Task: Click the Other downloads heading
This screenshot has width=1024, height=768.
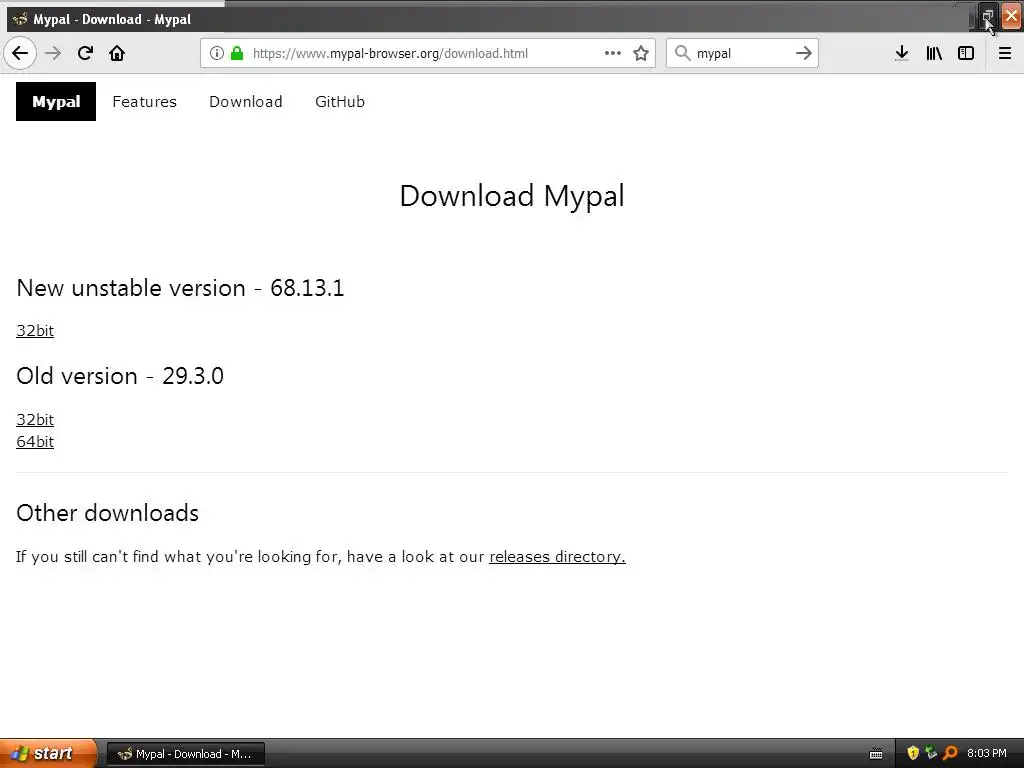Action: 108,513
